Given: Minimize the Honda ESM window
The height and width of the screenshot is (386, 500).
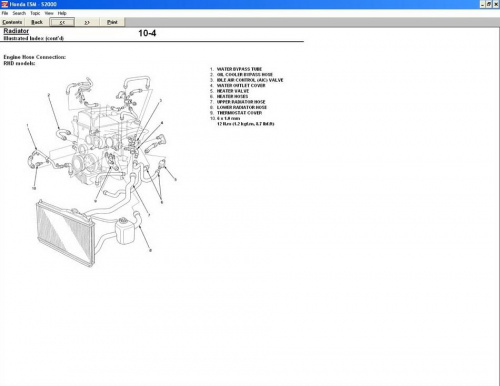Looking at the screenshot, I should (x=482, y=4).
